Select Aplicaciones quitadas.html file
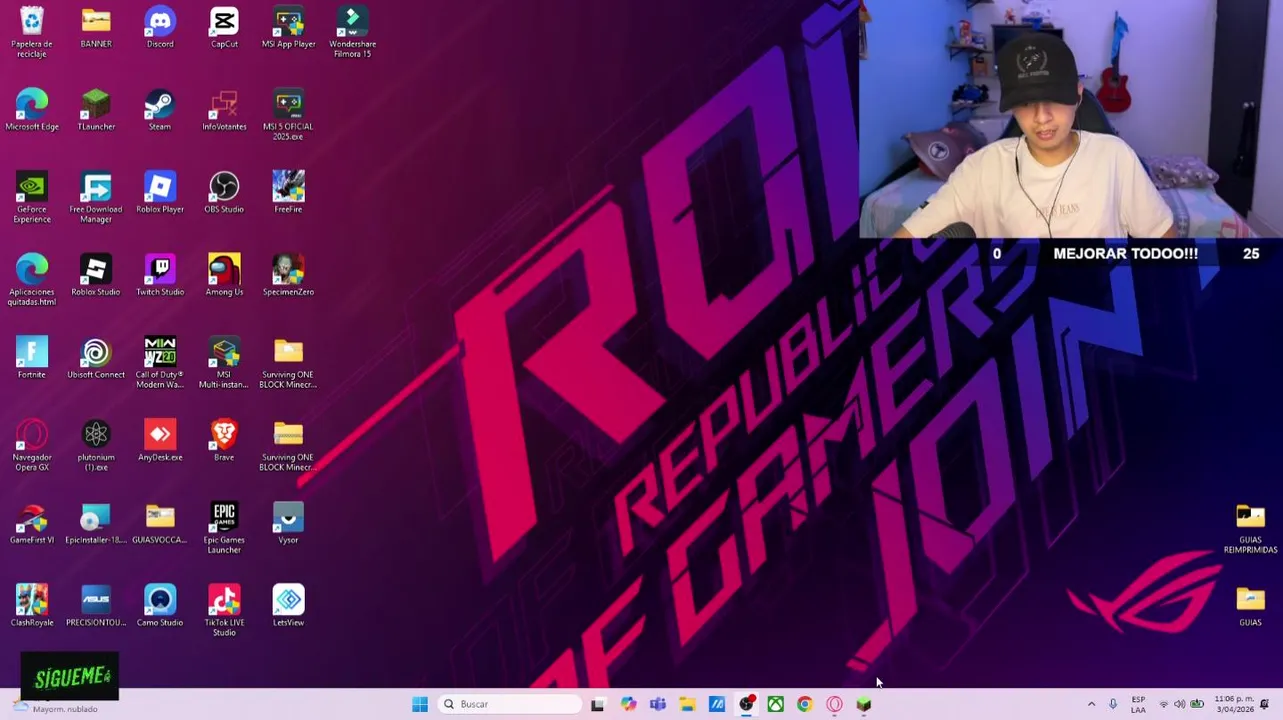This screenshot has width=1283, height=720. pos(32,280)
